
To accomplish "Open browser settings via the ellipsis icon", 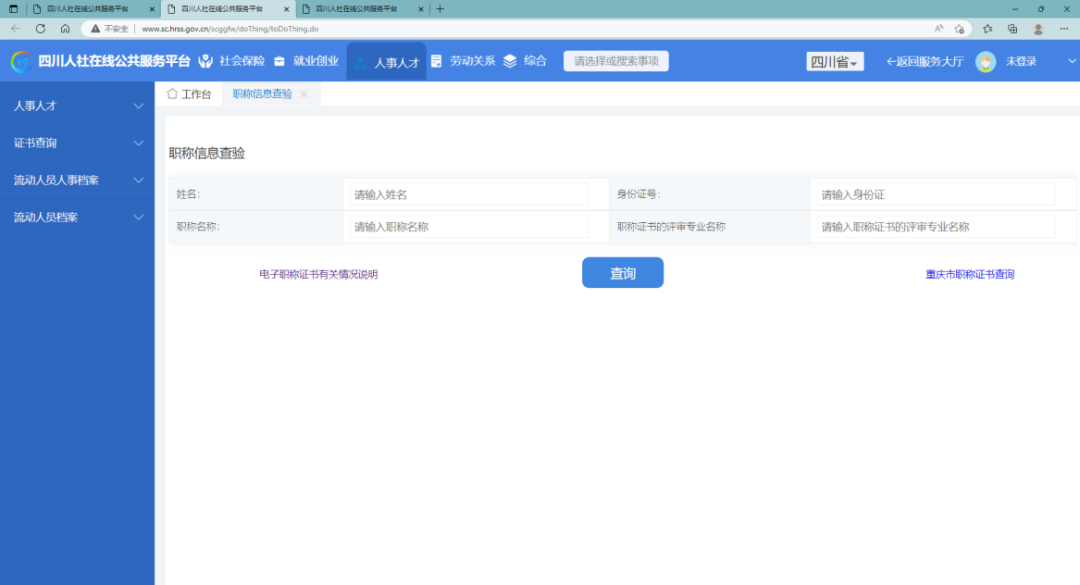I will click(x=1063, y=29).
